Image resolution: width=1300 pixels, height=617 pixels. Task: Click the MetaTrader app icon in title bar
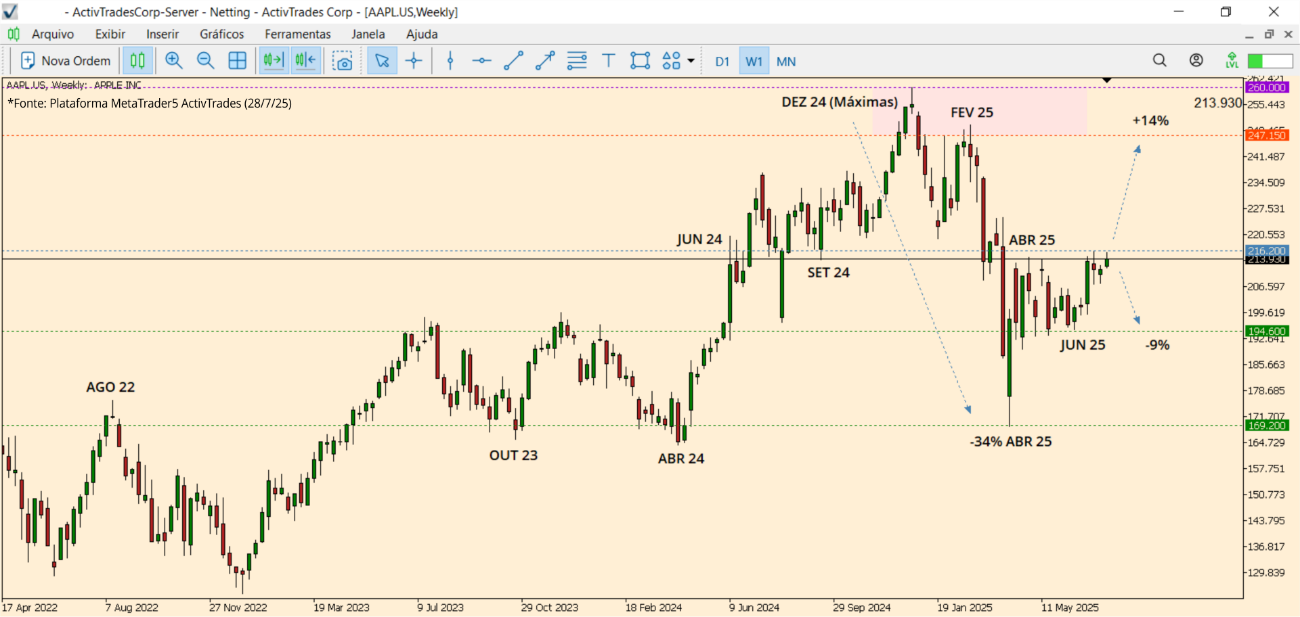pyautogui.click(x=11, y=11)
